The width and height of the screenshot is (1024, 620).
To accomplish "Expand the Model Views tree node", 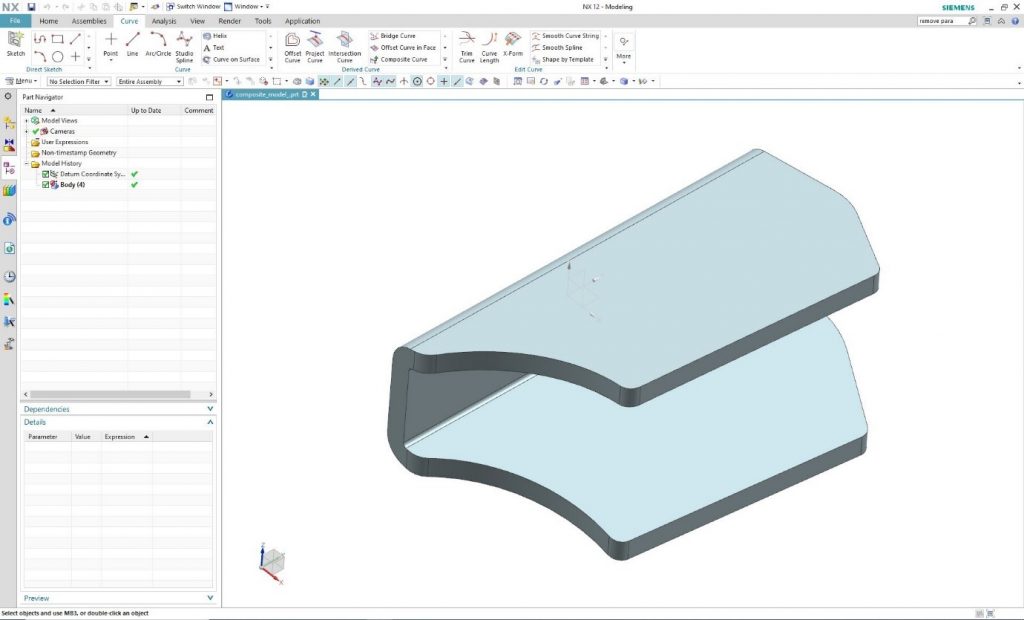I will (26, 120).
